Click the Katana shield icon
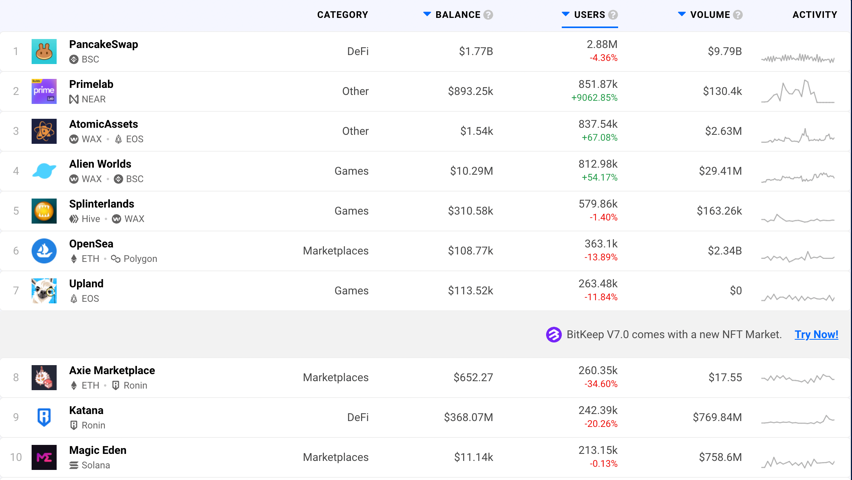This screenshot has width=852, height=480. pyautogui.click(x=44, y=417)
